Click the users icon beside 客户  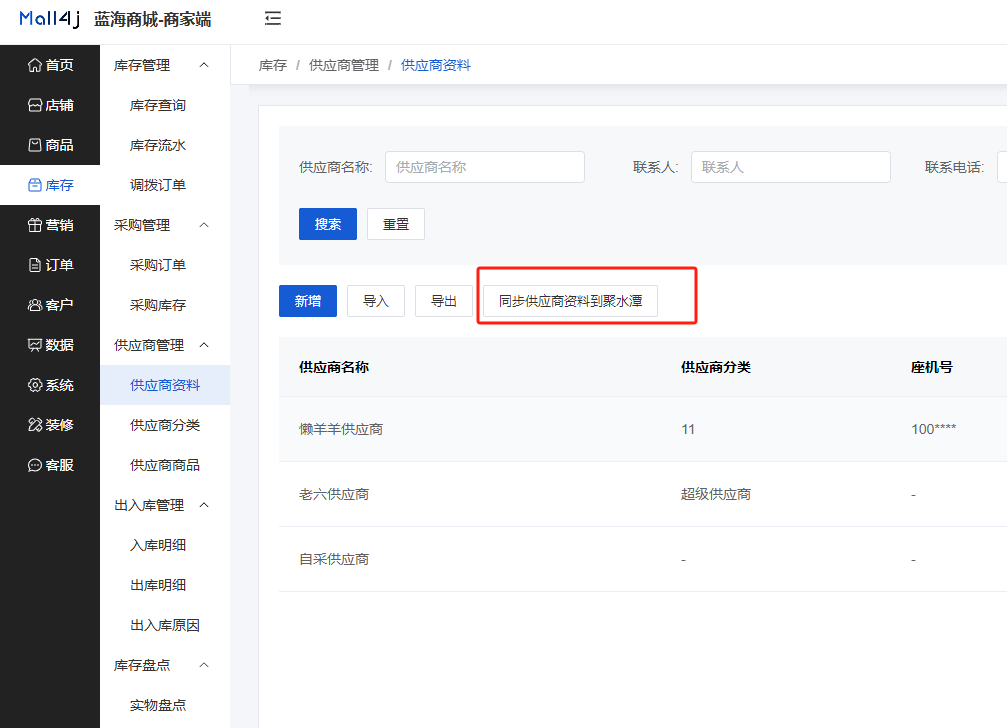tap(35, 305)
